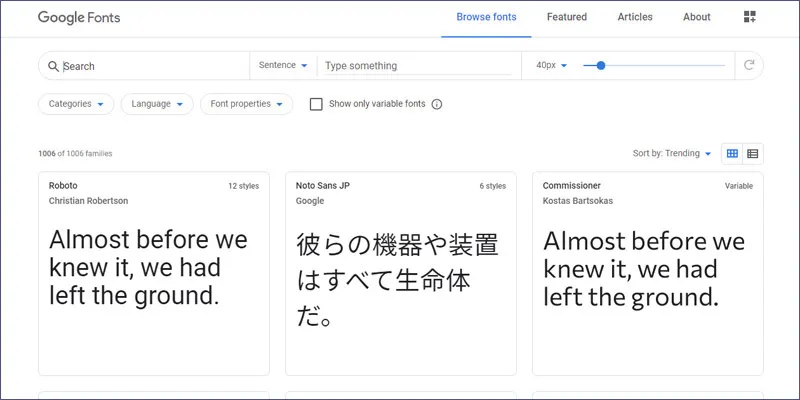Click variable fonts info icon
Image resolution: width=800 pixels, height=400 pixels.
tap(436, 104)
